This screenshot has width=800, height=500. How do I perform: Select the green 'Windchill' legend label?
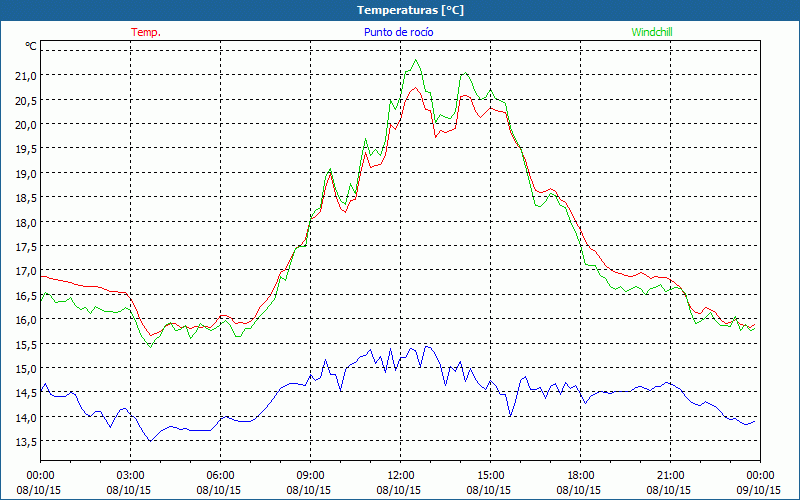pos(652,32)
